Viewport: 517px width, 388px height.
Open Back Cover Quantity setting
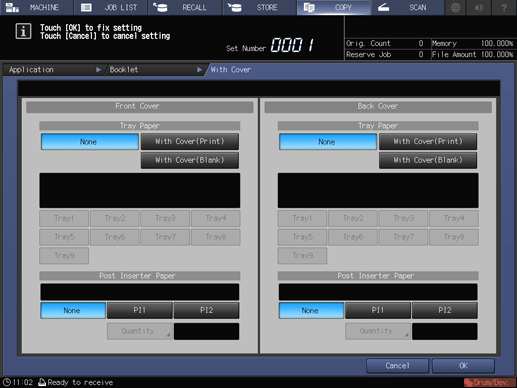click(x=378, y=331)
